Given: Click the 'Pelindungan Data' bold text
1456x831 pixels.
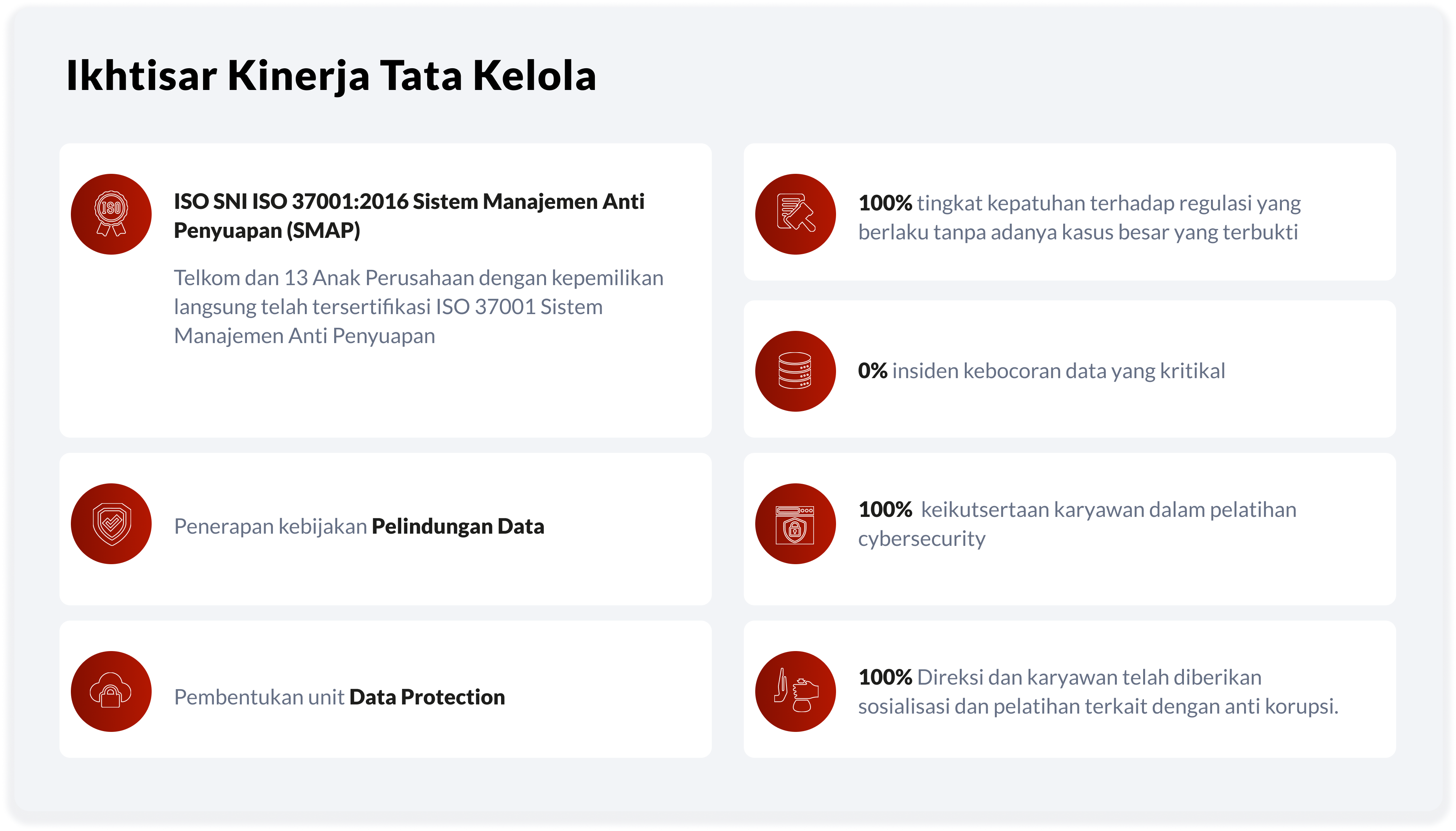Looking at the screenshot, I should pos(458,526).
